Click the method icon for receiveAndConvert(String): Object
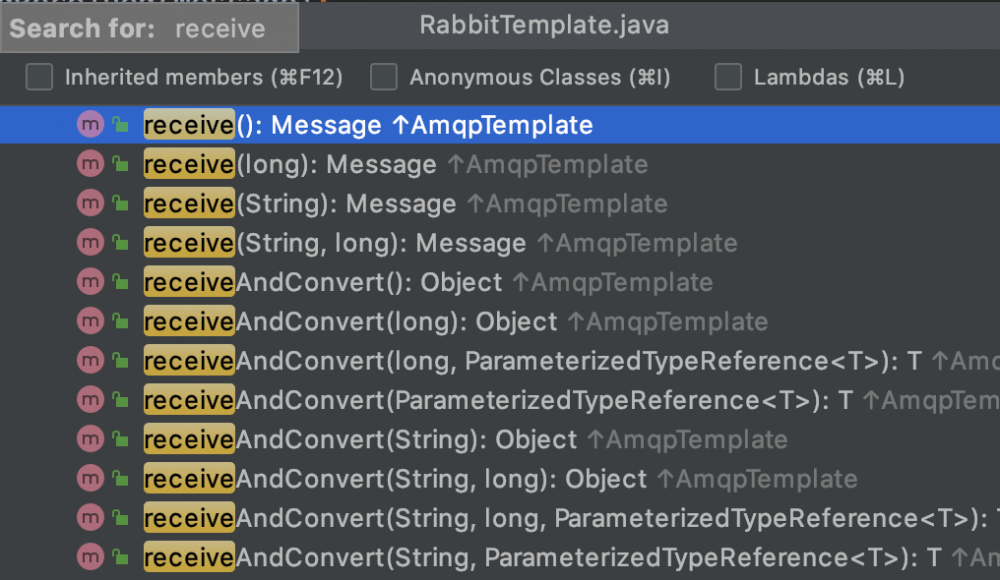Image resolution: width=1000 pixels, height=580 pixels. [90, 439]
